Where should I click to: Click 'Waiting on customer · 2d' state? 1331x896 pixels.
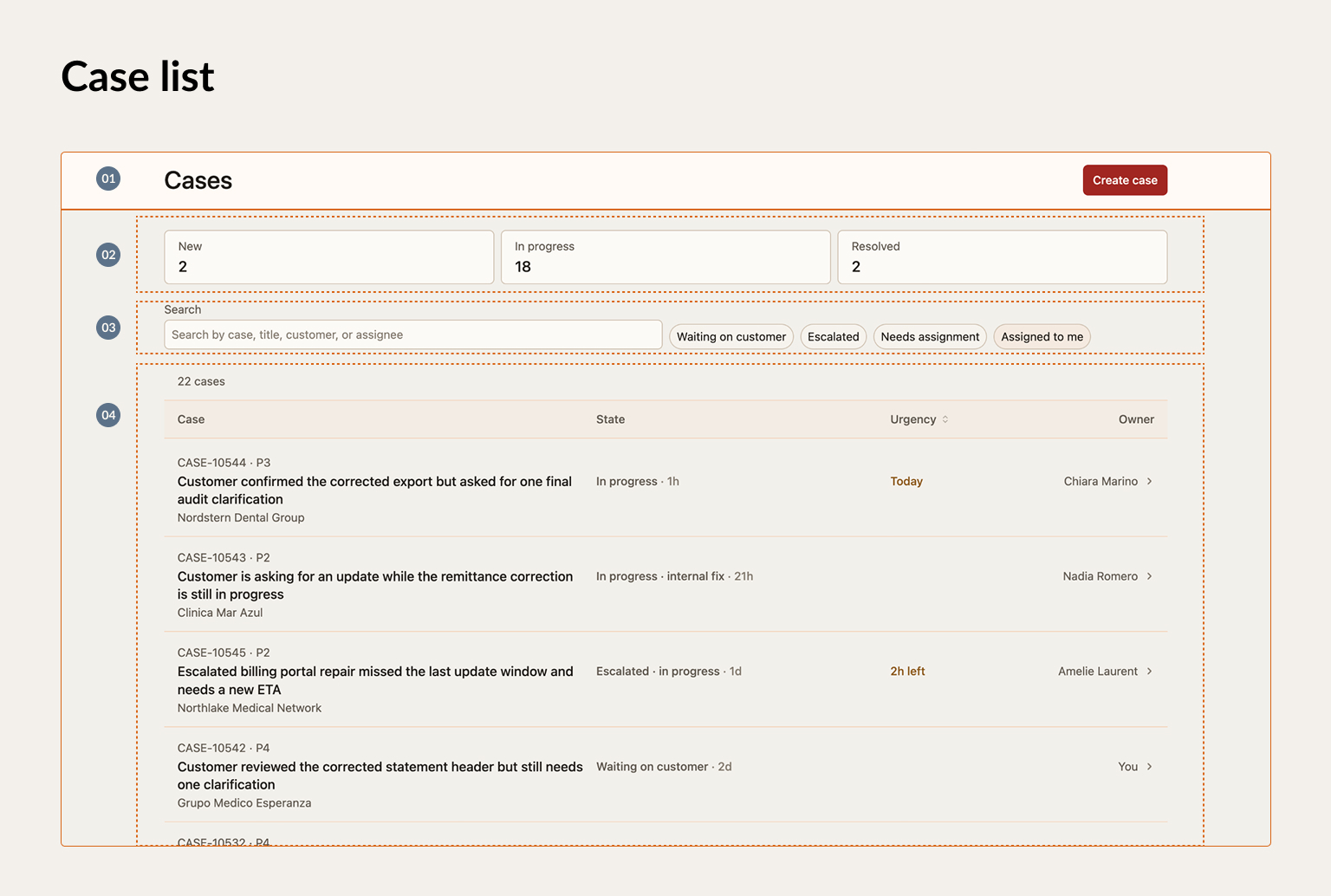click(664, 767)
